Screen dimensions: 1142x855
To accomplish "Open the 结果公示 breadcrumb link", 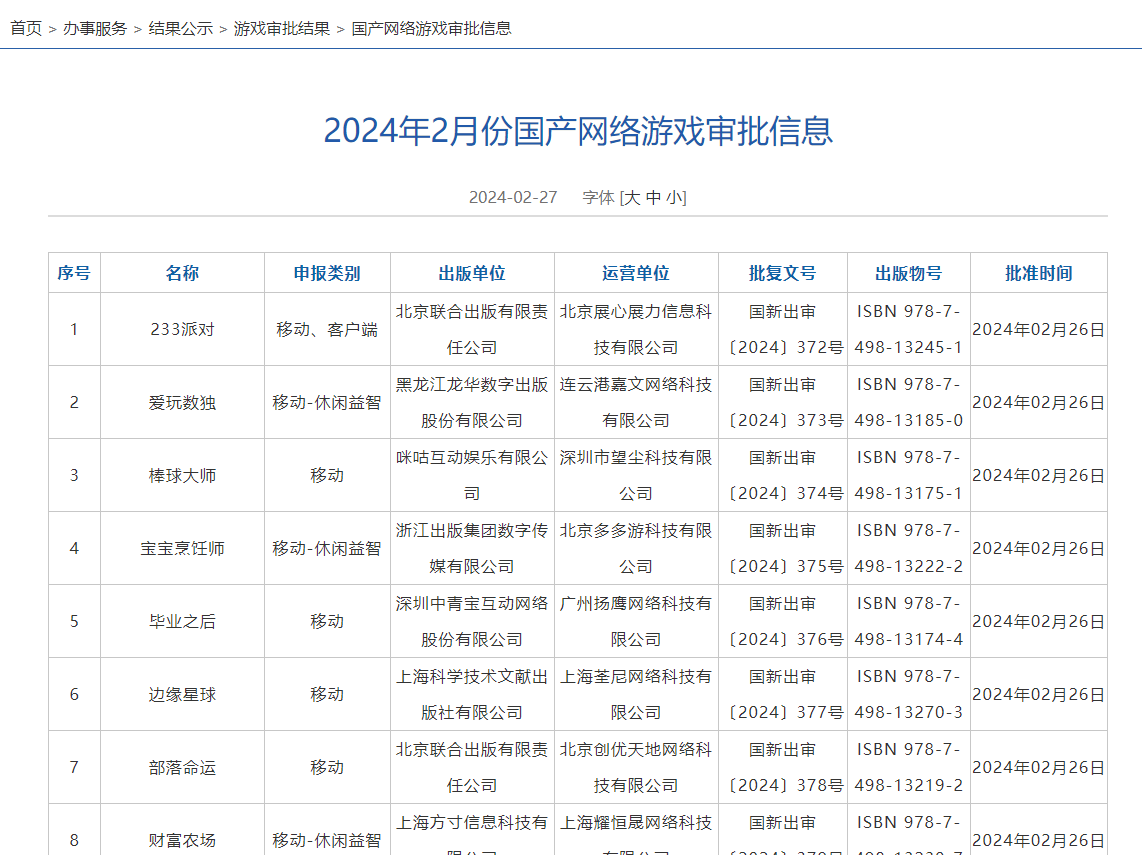I will (181, 28).
